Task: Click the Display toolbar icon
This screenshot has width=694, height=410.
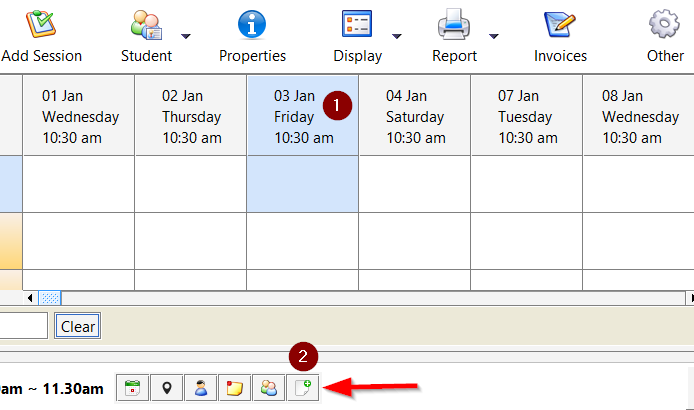Action: [357, 24]
